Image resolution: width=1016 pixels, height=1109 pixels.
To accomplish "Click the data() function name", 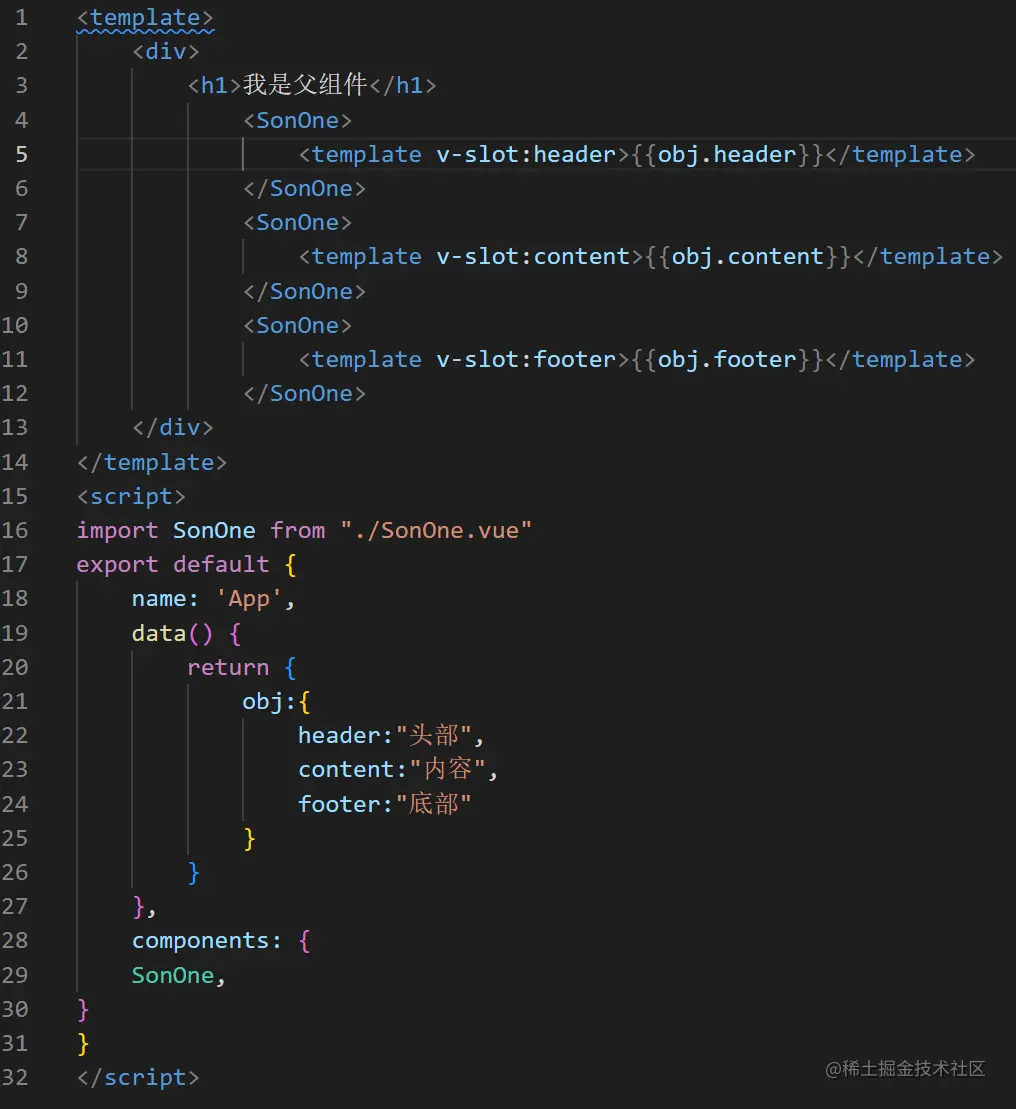I will coord(159,633).
